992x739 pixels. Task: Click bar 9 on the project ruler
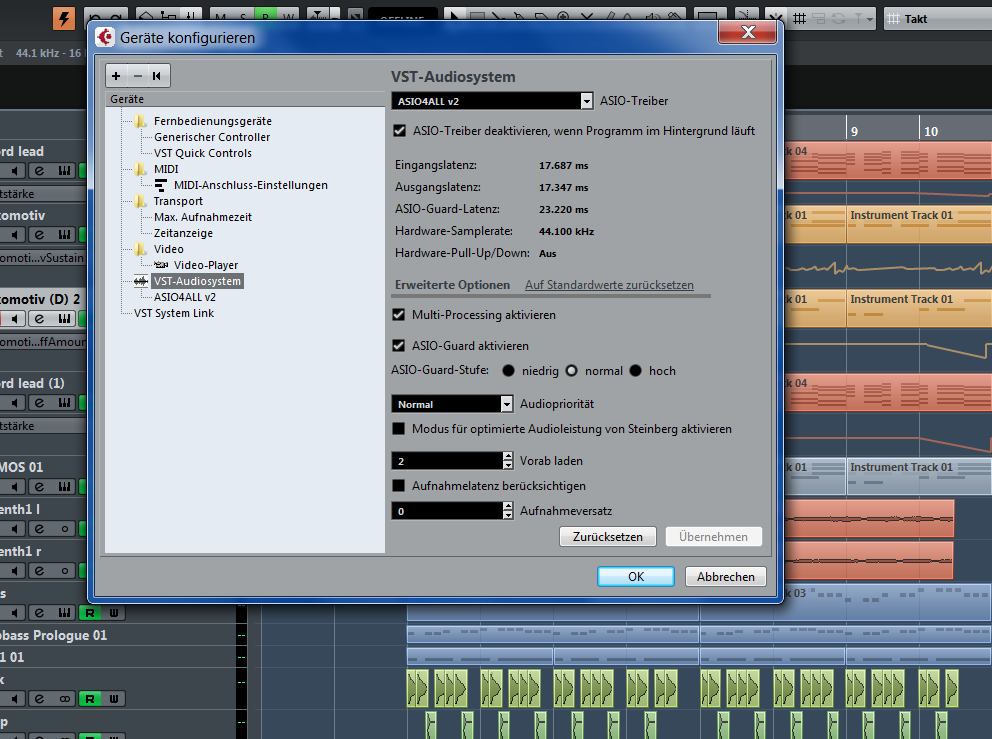tap(854, 131)
